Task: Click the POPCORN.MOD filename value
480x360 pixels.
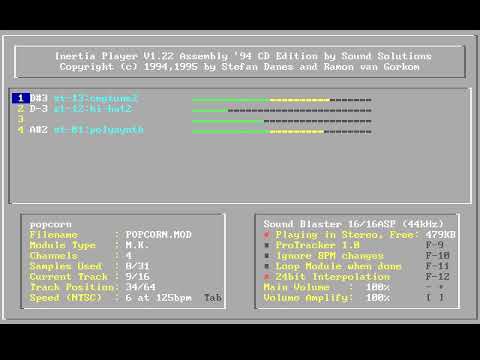Action: coord(159,235)
